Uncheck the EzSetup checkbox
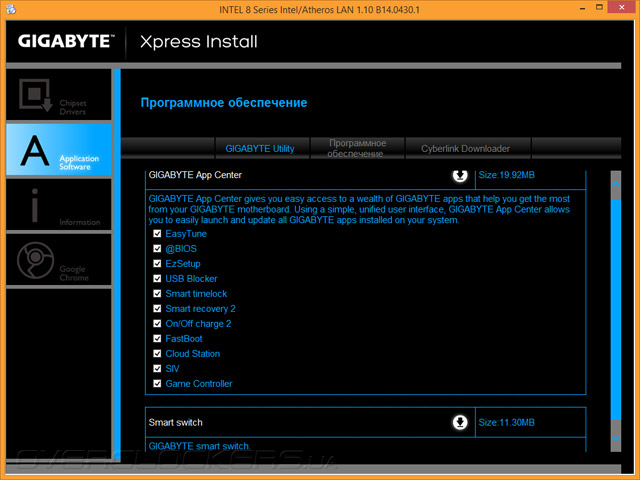The width and height of the screenshot is (640, 480). (157, 264)
